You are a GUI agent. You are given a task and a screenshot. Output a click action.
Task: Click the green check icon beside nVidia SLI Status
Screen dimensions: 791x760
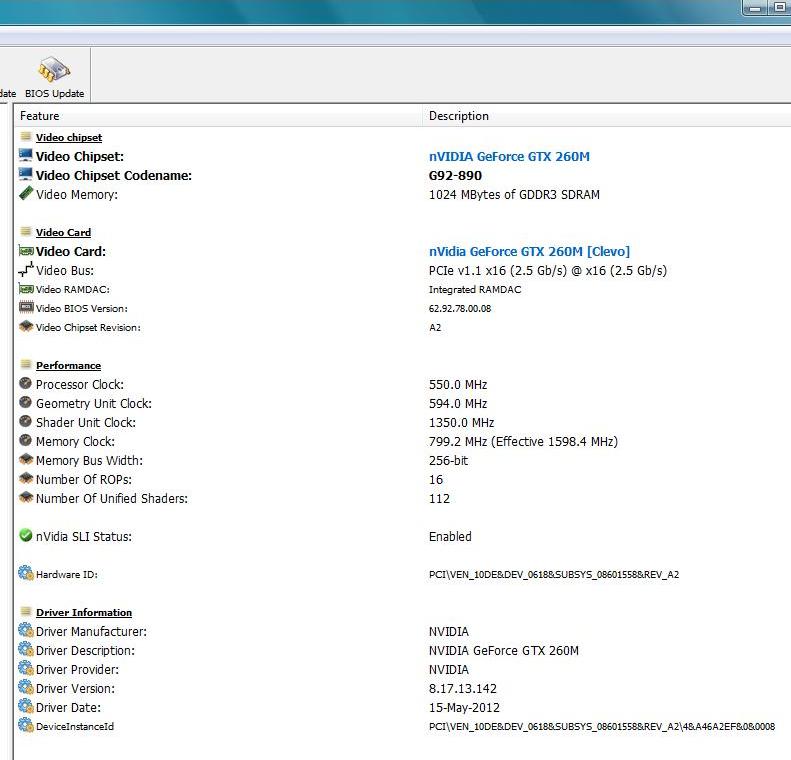tap(26, 535)
